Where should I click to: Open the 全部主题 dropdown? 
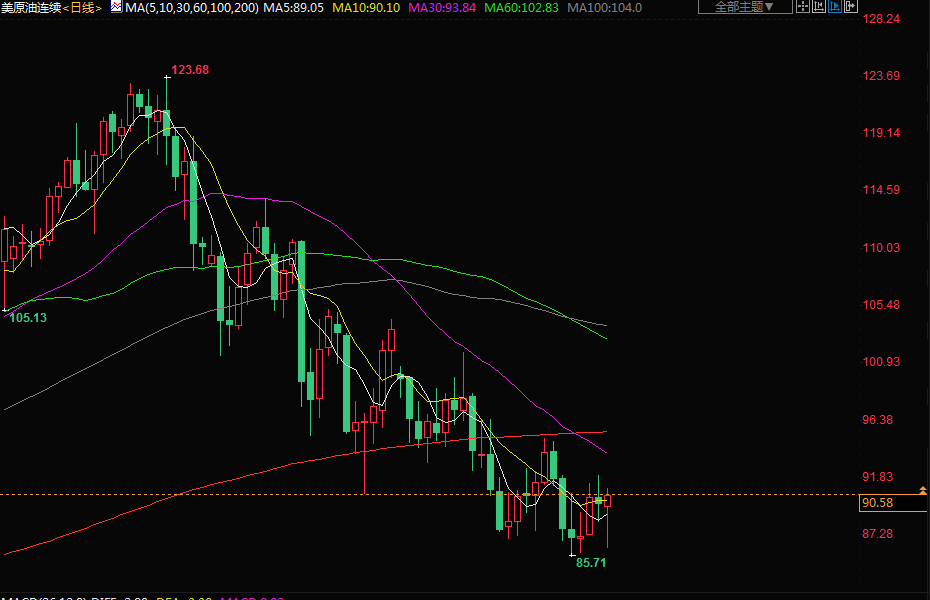tap(744, 7)
